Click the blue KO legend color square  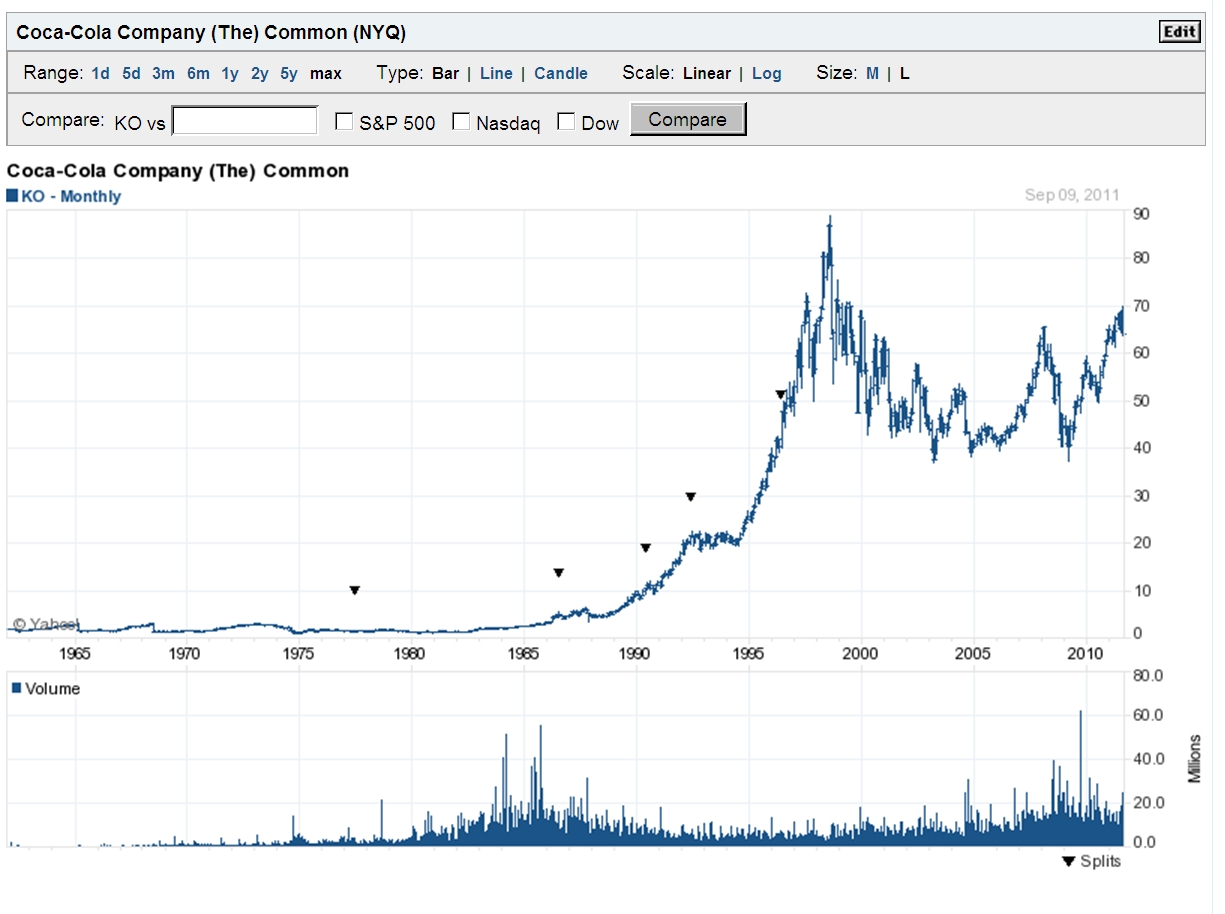[12, 195]
